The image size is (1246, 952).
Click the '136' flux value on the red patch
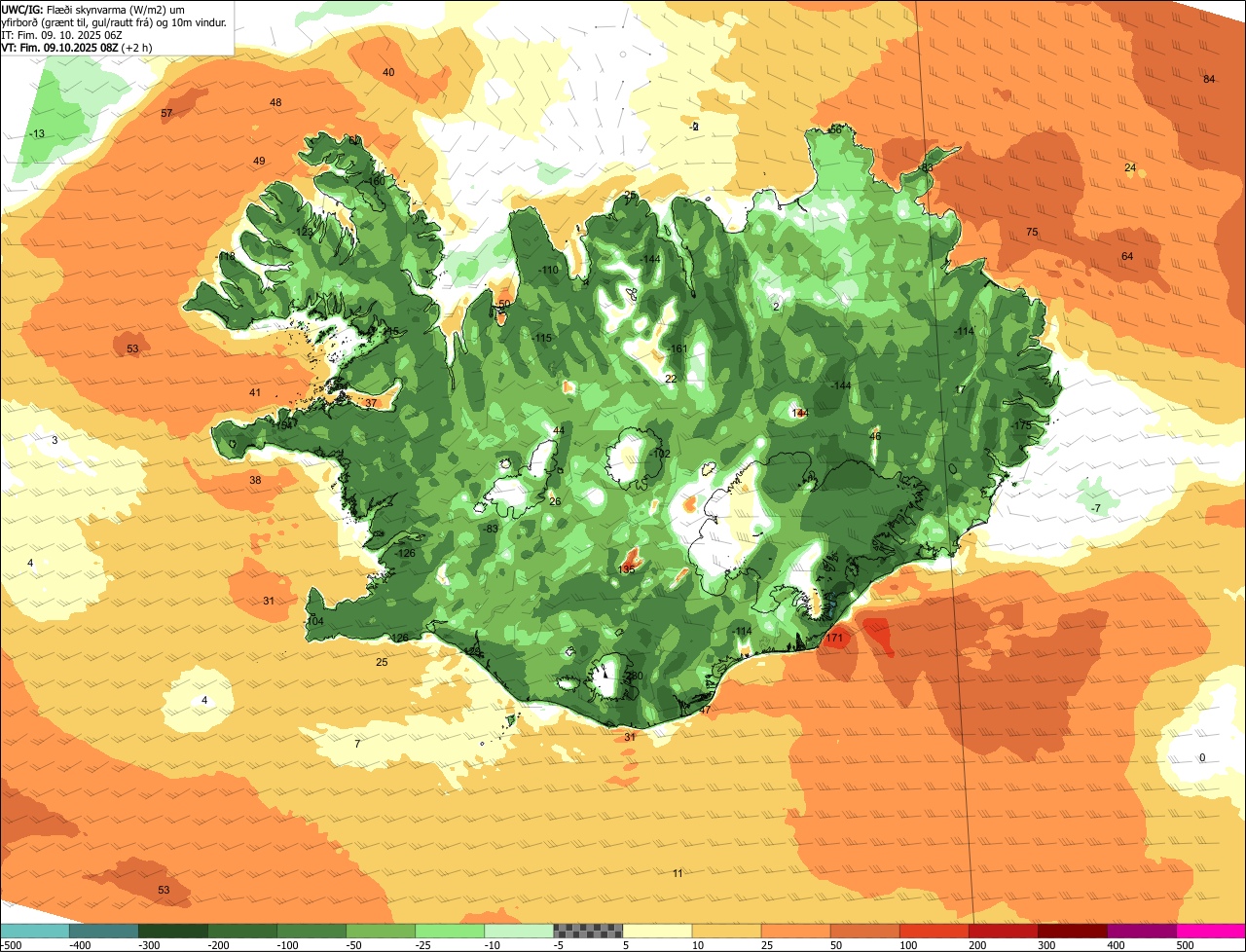point(627,569)
